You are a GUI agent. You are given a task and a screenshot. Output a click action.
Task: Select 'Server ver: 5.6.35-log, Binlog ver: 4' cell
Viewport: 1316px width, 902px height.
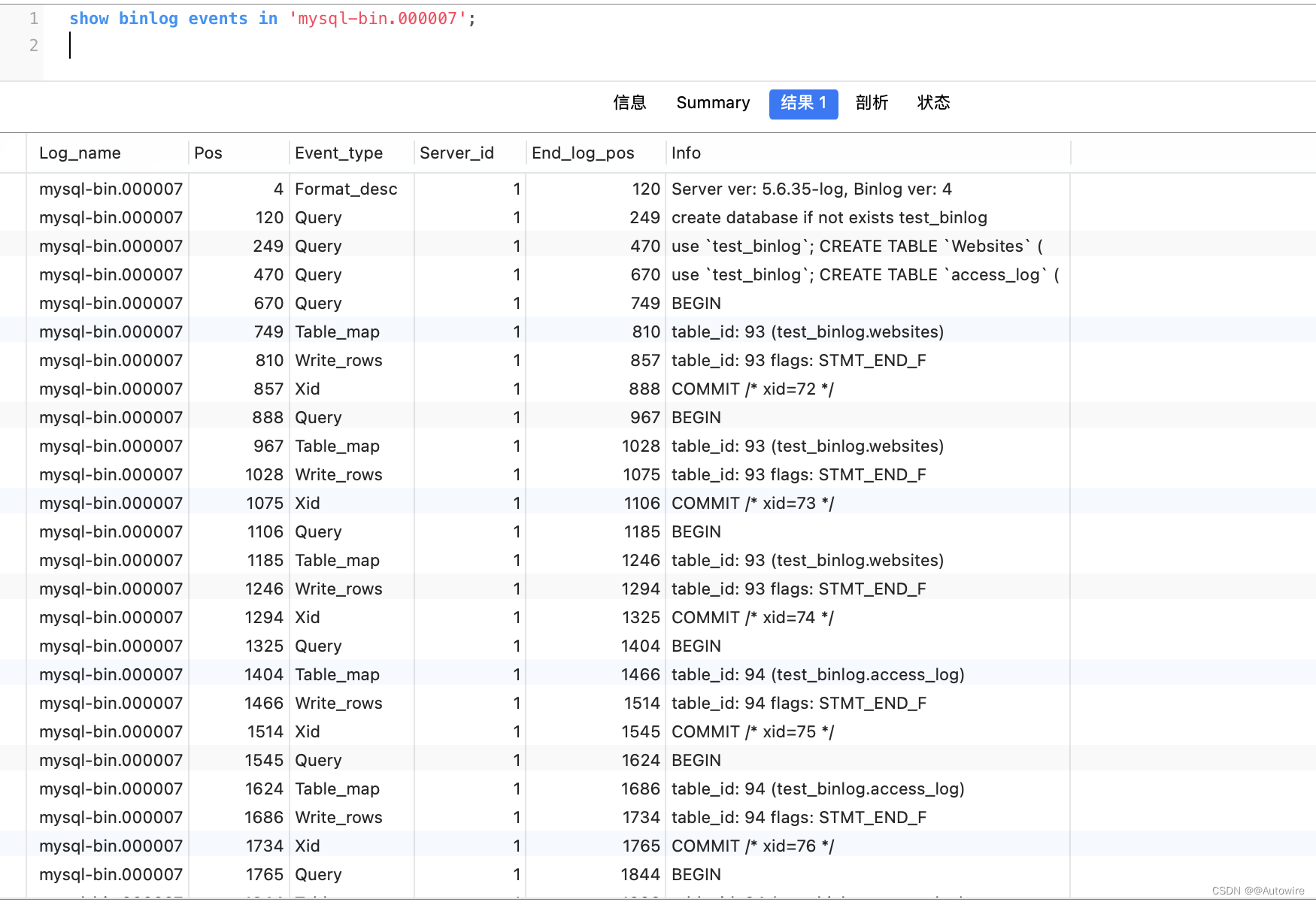click(868, 189)
